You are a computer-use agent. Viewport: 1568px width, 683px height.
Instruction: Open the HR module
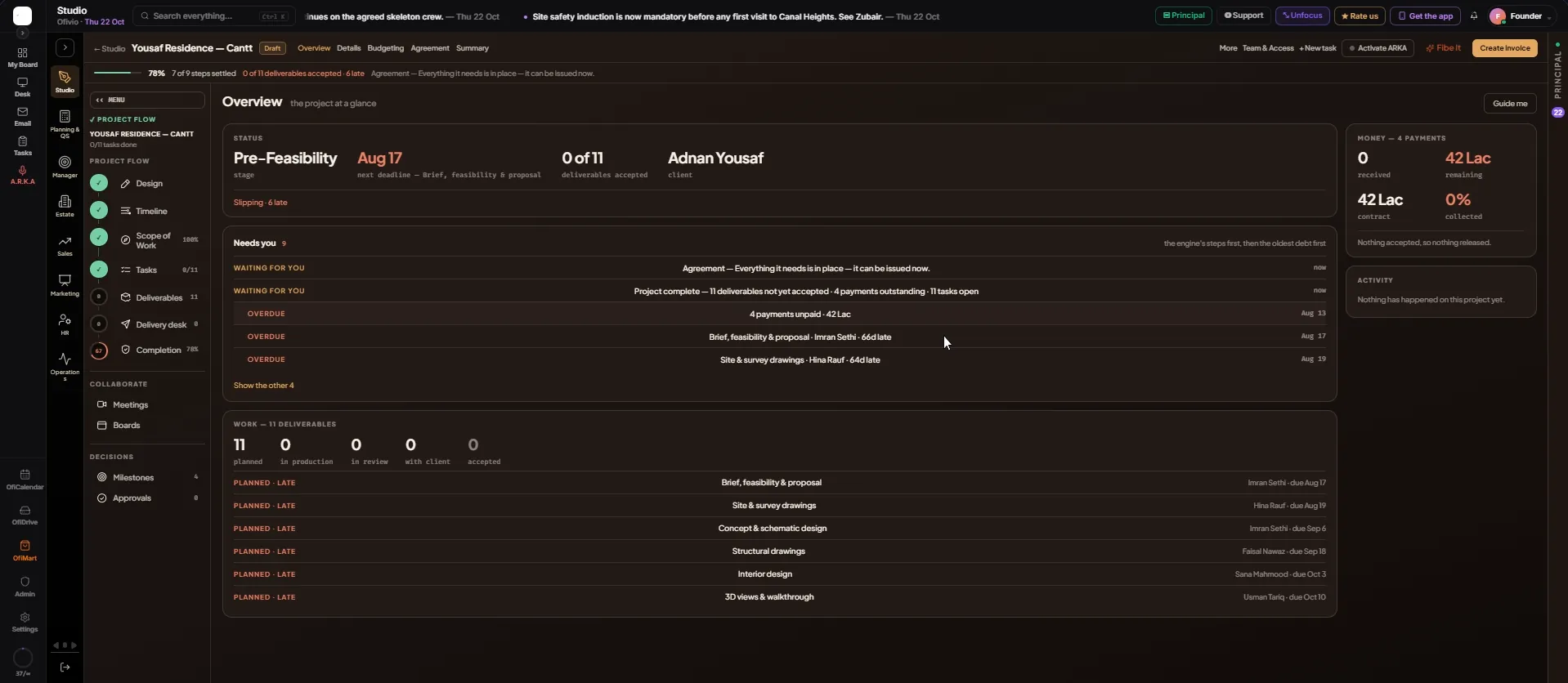click(x=65, y=324)
